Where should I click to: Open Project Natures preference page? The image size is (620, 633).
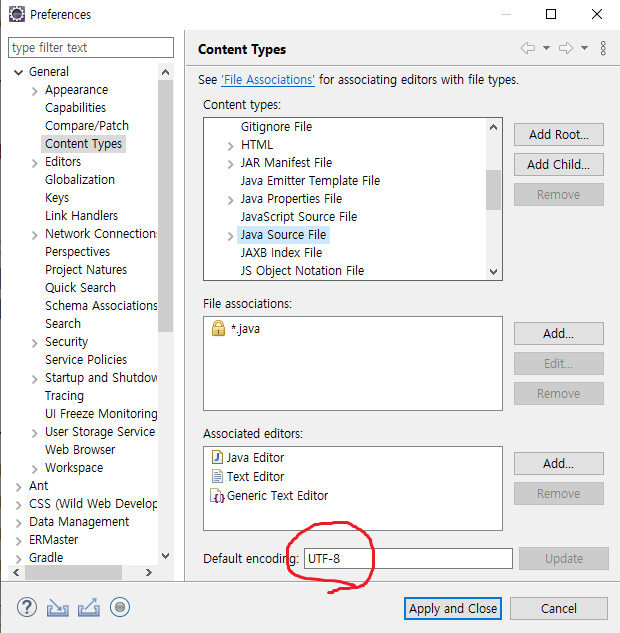point(86,270)
